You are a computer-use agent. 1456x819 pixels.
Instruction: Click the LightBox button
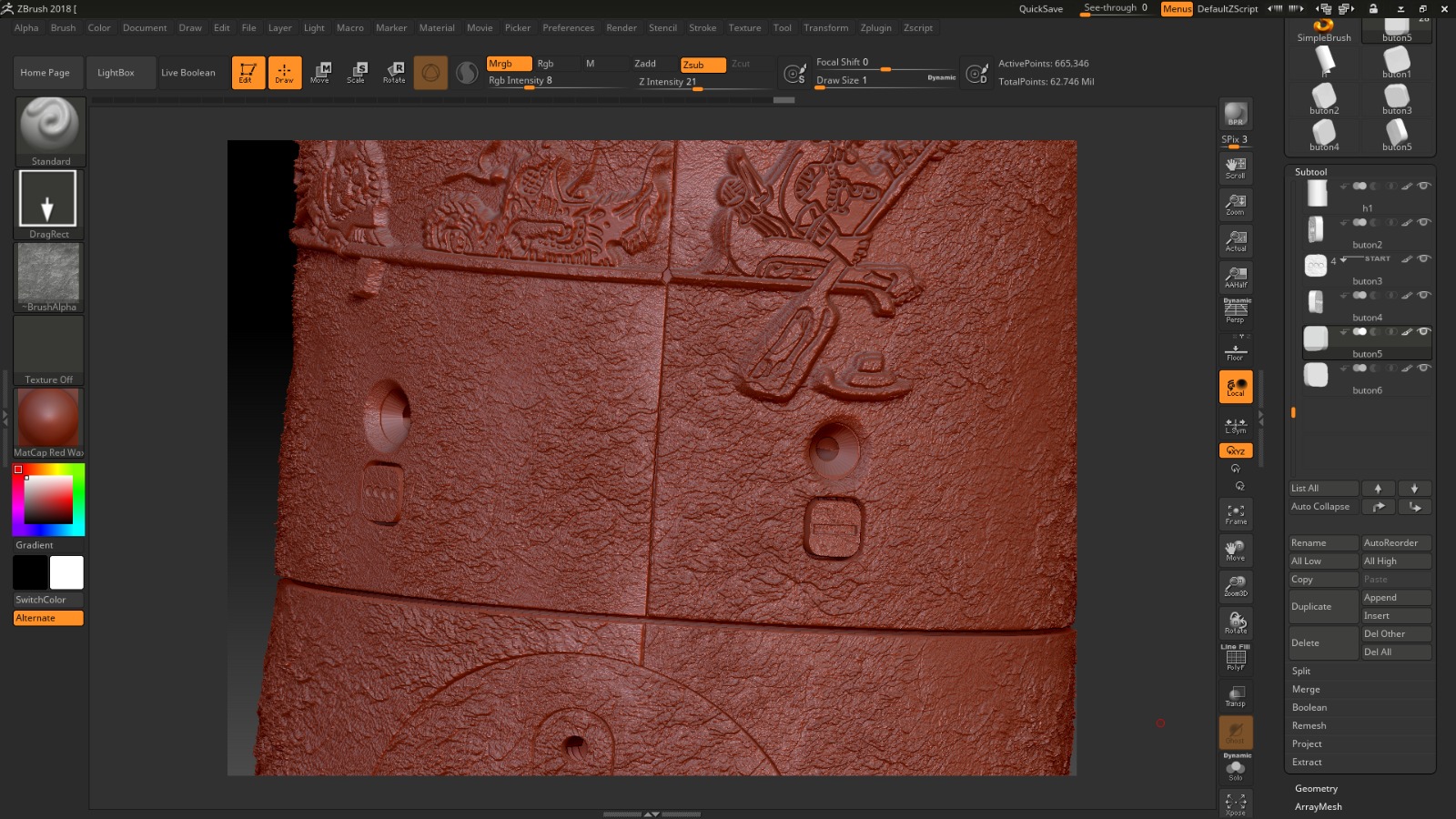tap(116, 73)
